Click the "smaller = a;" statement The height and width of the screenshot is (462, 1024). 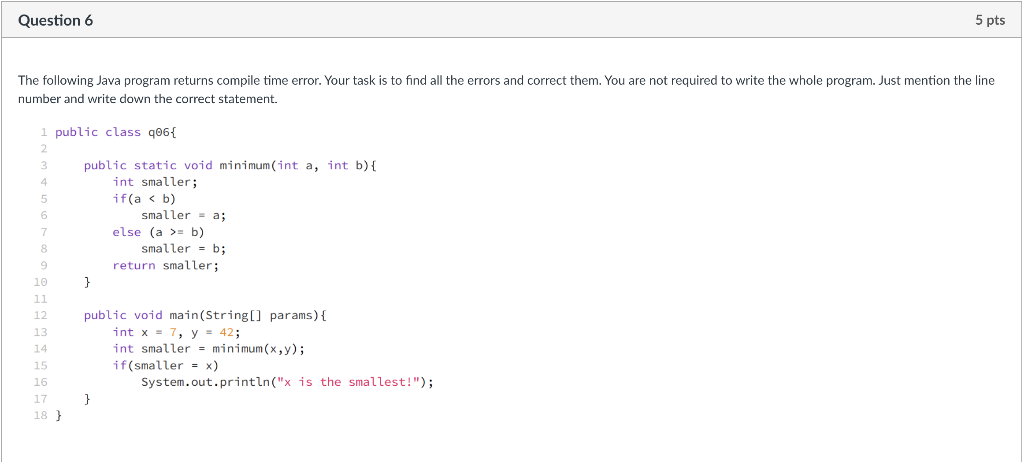pyautogui.click(x=184, y=216)
